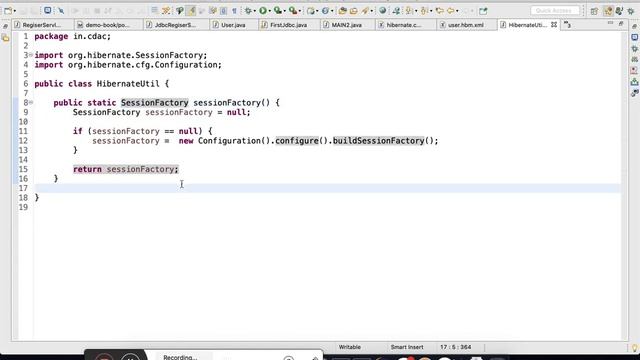640x360 pixels.
Task: Switch to the JdbcRegiserS... editor tab
Action: click(x=176, y=25)
